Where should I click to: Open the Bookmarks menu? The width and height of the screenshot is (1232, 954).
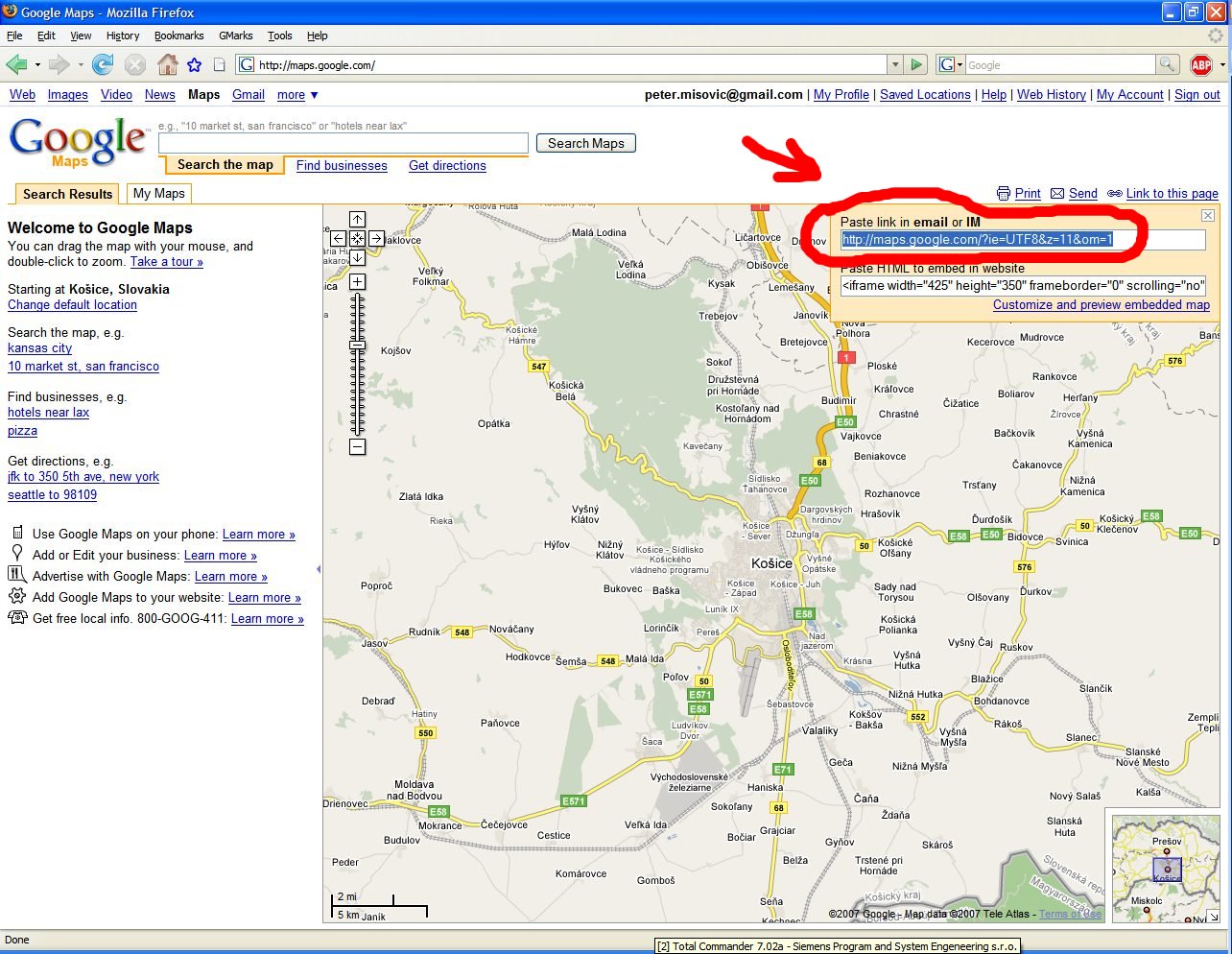(x=178, y=36)
